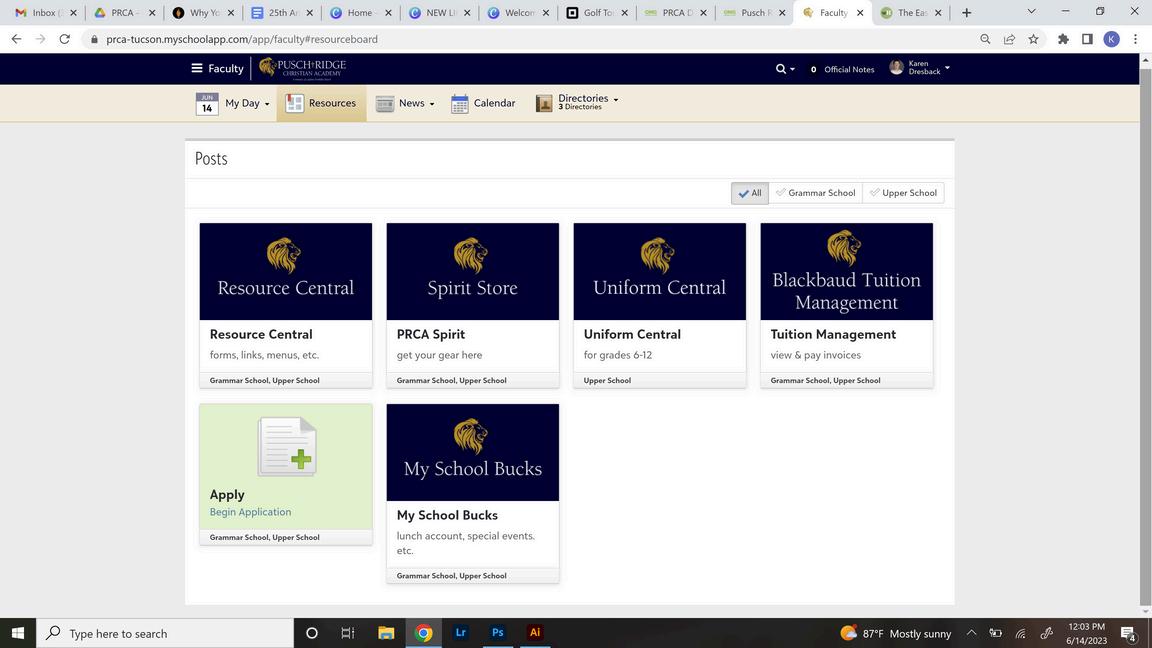Image resolution: width=1152 pixels, height=648 pixels.
Task: Open File Explorer from the taskbar
Action: [x=386, y=633]
